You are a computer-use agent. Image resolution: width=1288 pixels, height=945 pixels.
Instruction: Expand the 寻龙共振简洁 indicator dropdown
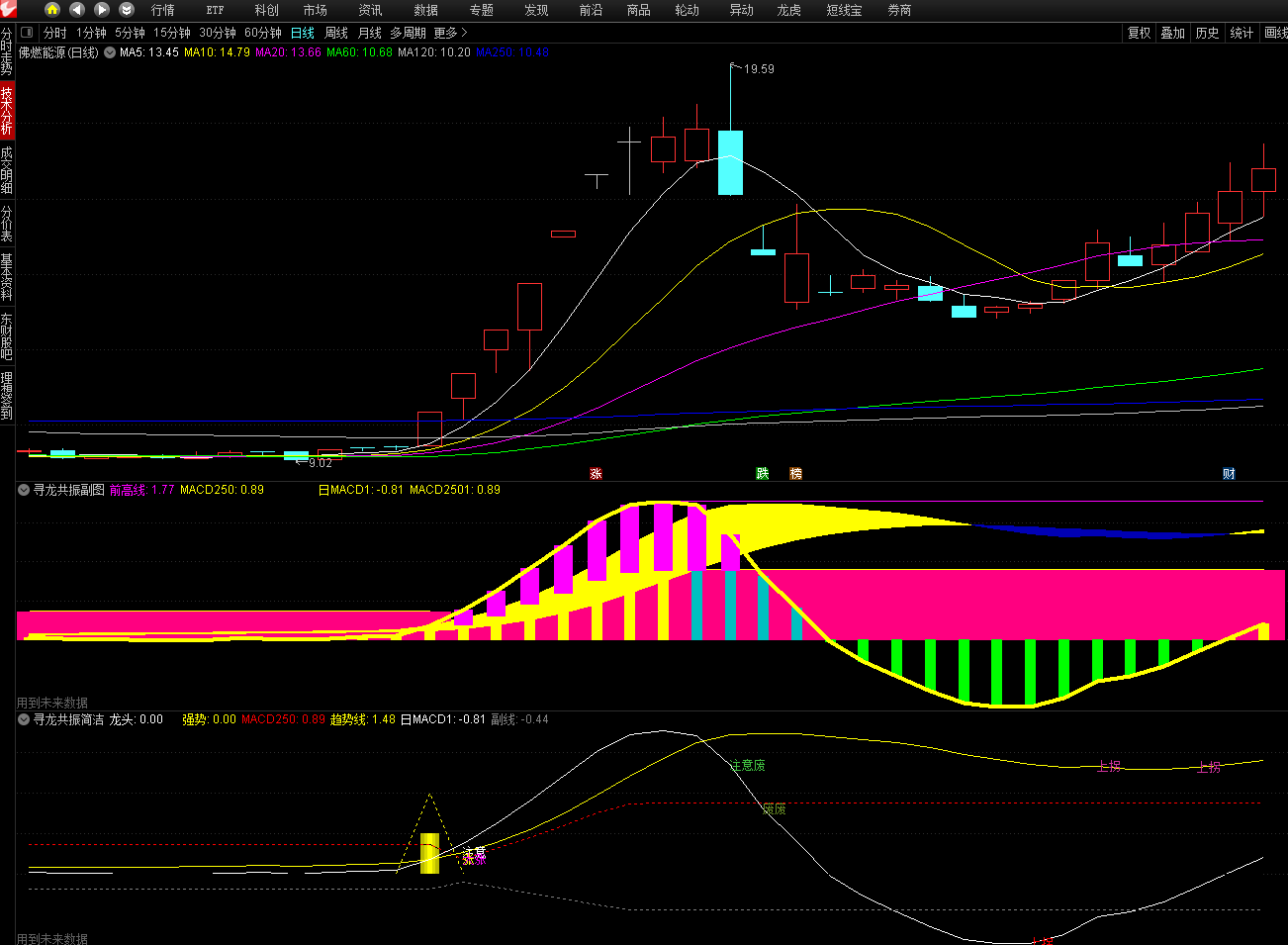24,719
